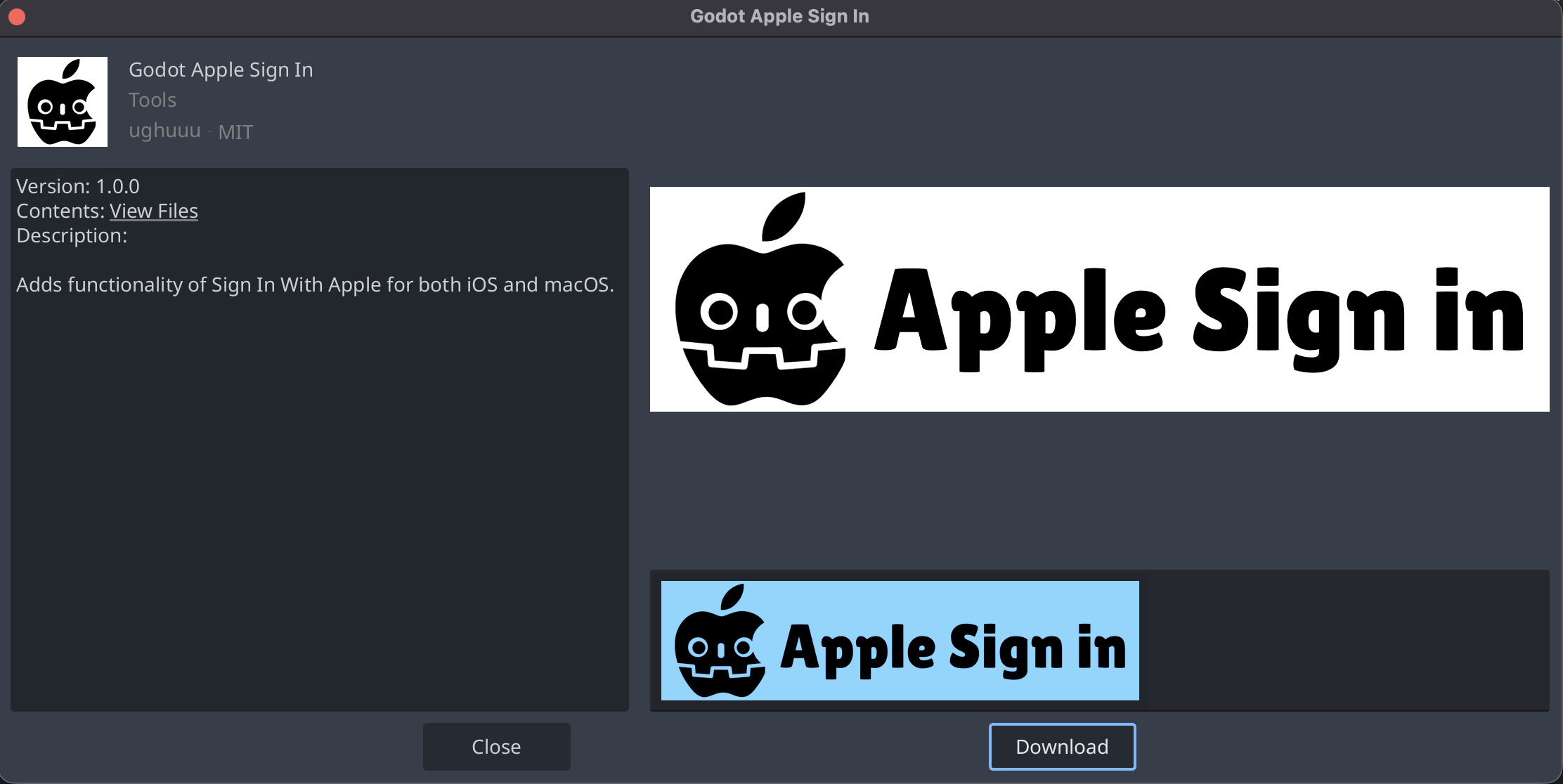Select the blue Apple Sign in thumbnail text
This screenshot has width=1563, height=784.
pyautogui.click(x=953, y=648)
